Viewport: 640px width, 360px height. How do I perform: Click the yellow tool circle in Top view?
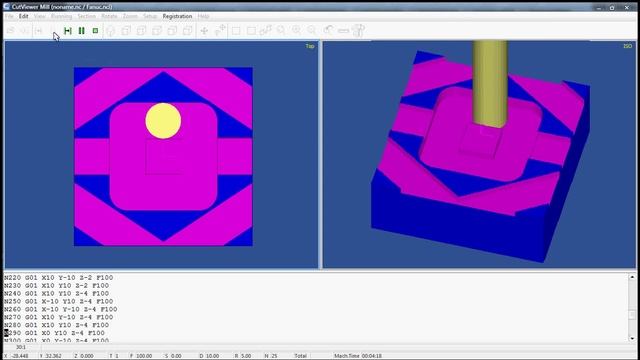point(163,121)
